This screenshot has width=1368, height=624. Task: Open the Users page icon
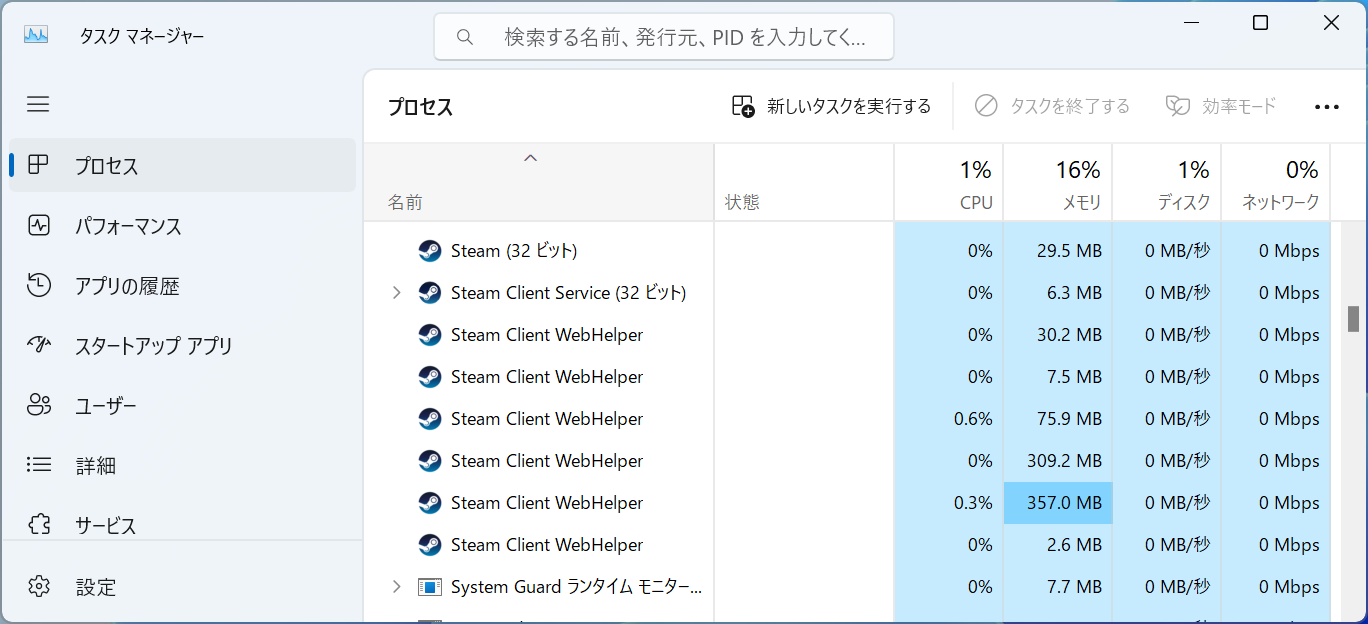(x=39, y=406)
